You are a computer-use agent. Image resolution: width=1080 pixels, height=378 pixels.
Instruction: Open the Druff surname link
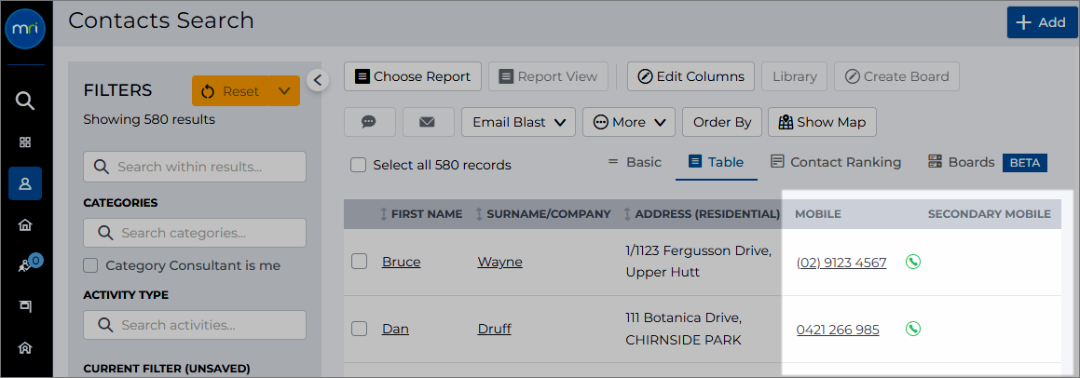(x=495, y=329)
